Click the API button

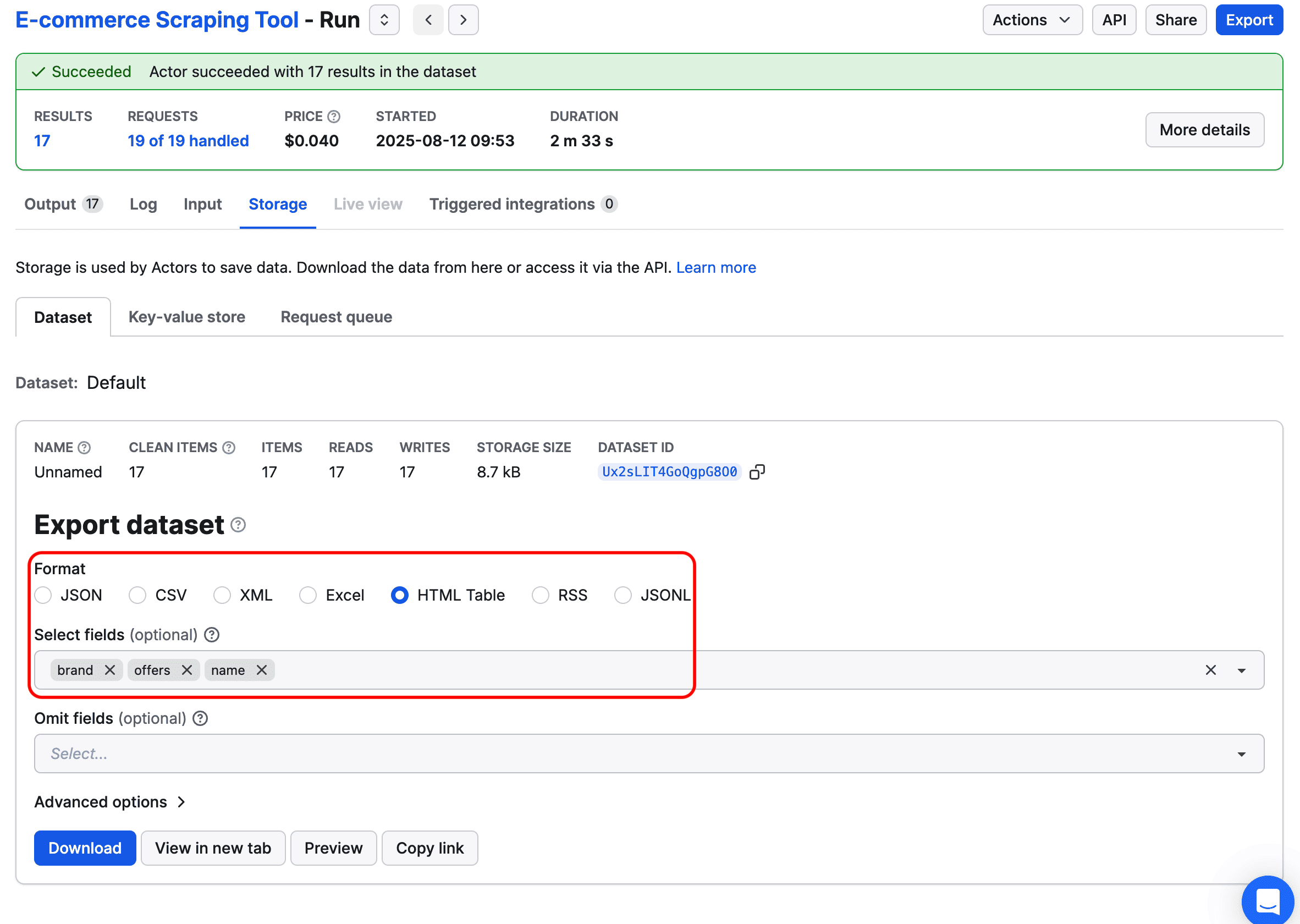pyautogui.click(x=1114, y=20)
